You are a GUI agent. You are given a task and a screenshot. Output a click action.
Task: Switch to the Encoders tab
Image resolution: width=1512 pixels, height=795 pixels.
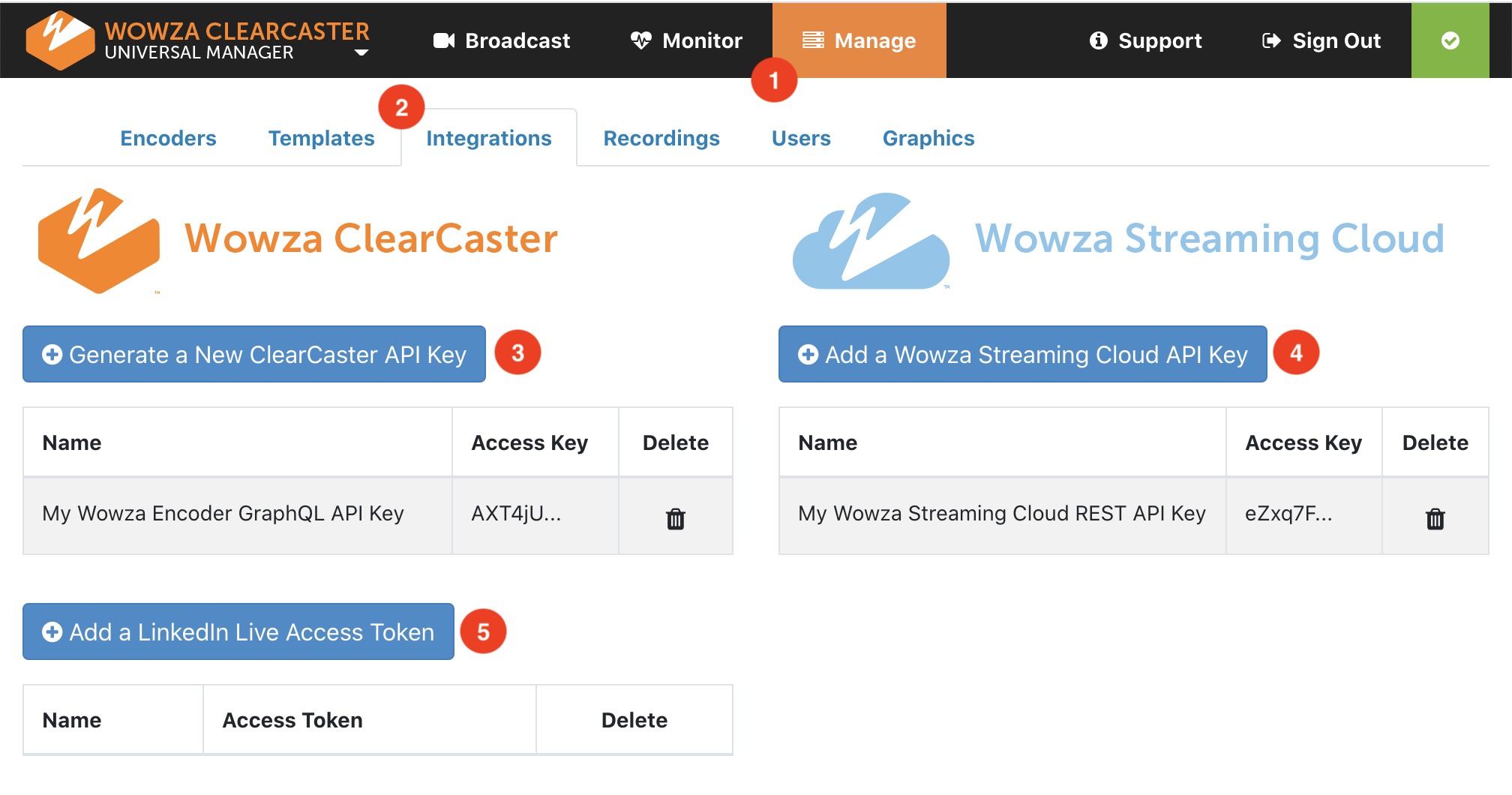[x=168, y=138]
